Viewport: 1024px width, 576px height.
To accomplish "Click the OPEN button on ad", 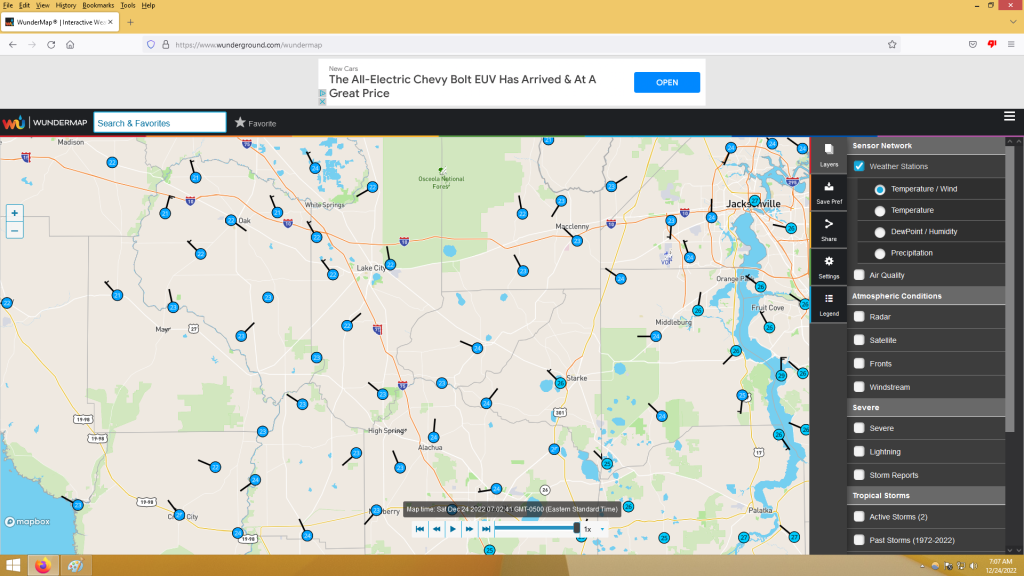I will (x=667, y=82).
